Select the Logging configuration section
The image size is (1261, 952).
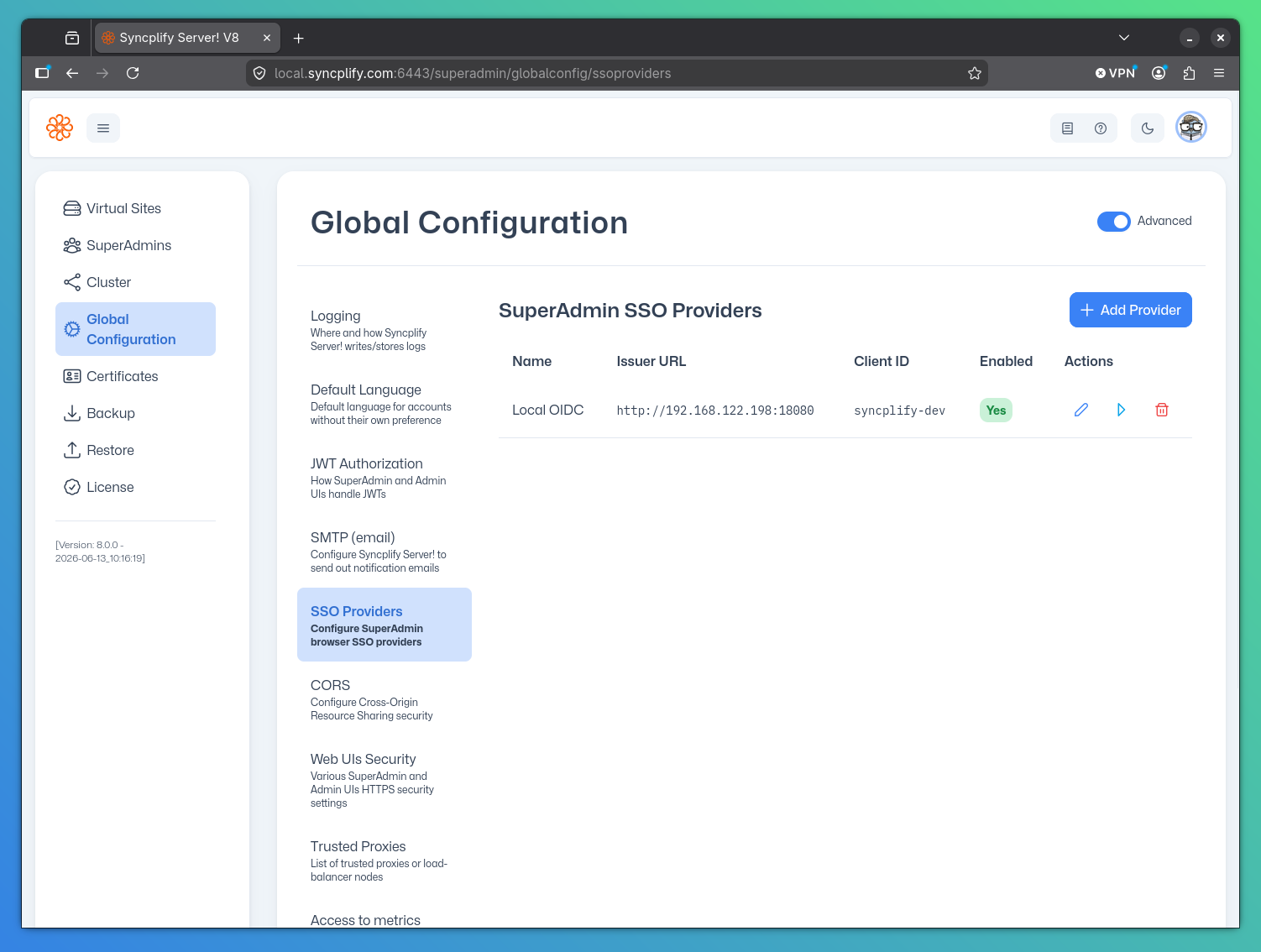click(384, 329)
